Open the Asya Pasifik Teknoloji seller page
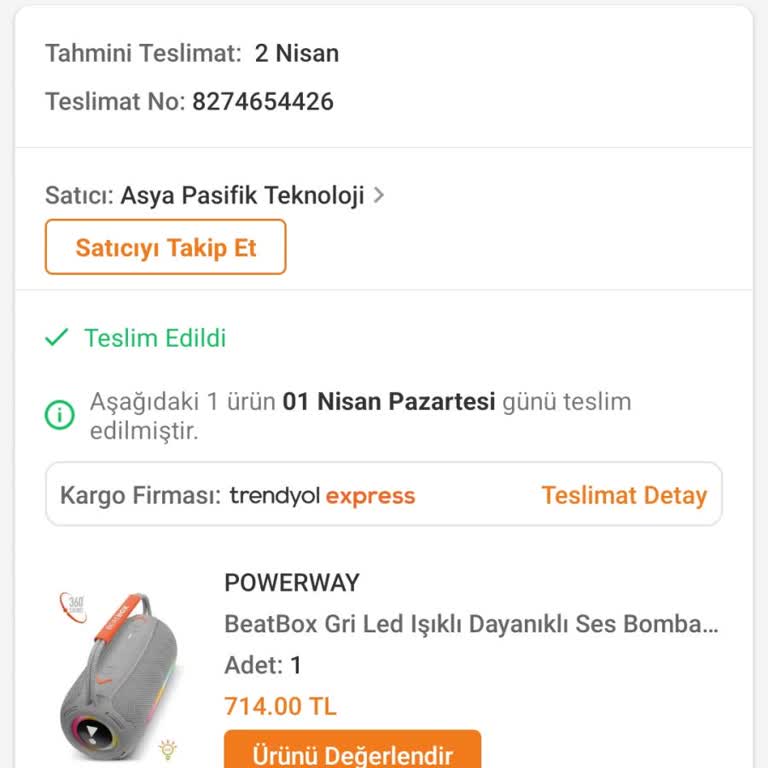The height and width of the screenshot is (768, 768). 242,195
